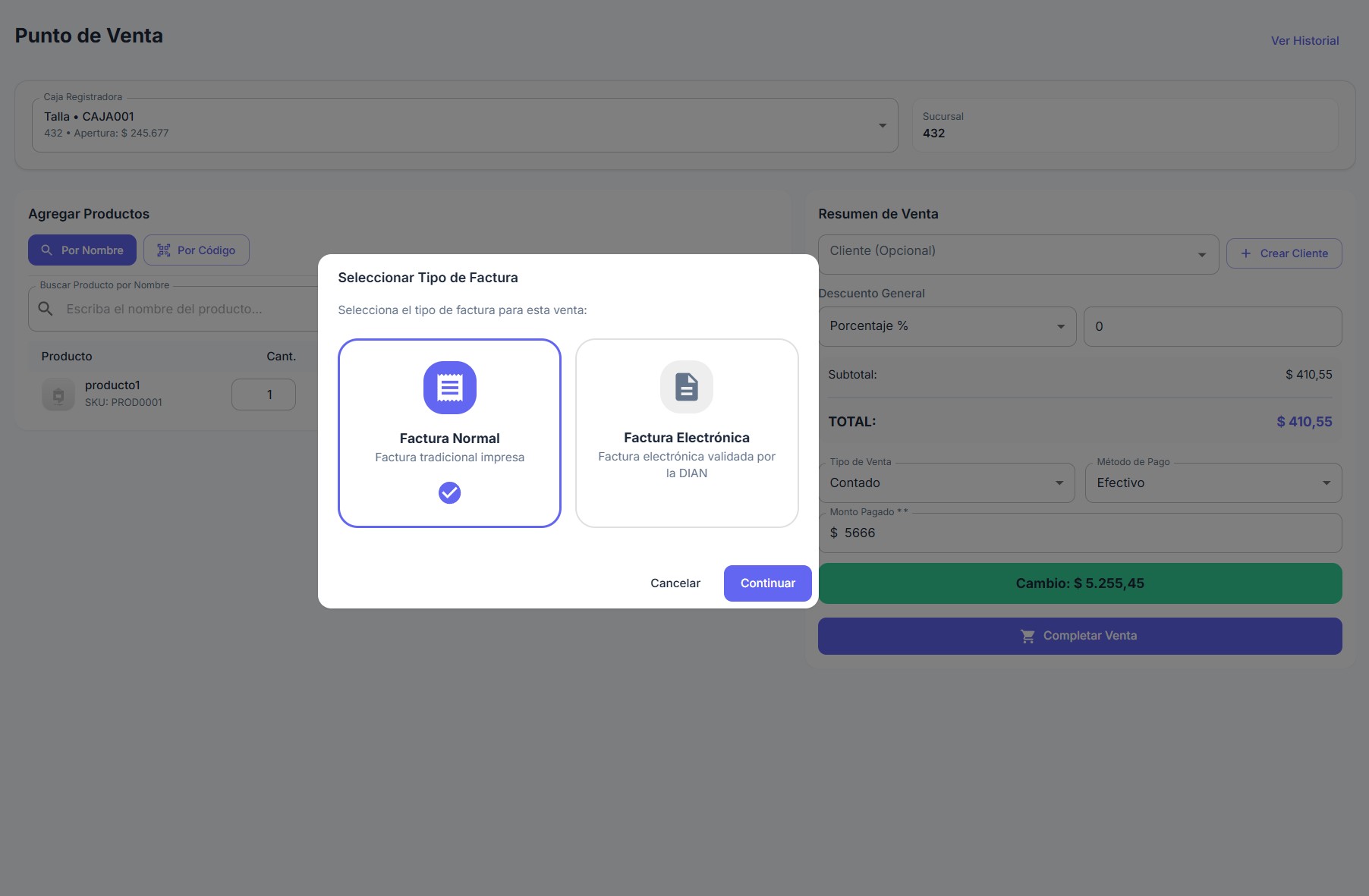Open the Ver Historial link

coord(1304,41)
